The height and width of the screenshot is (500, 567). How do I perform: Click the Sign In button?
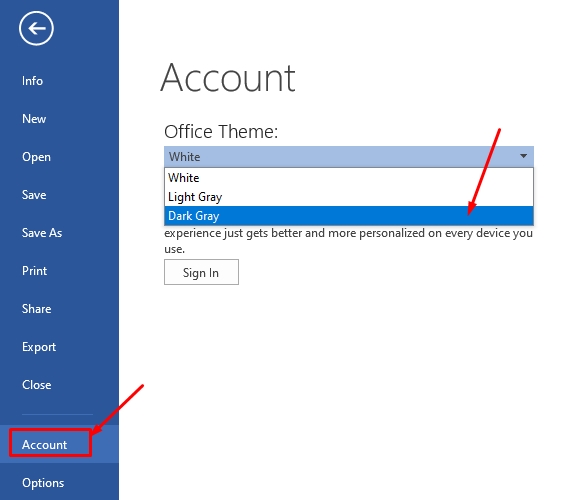201,272
